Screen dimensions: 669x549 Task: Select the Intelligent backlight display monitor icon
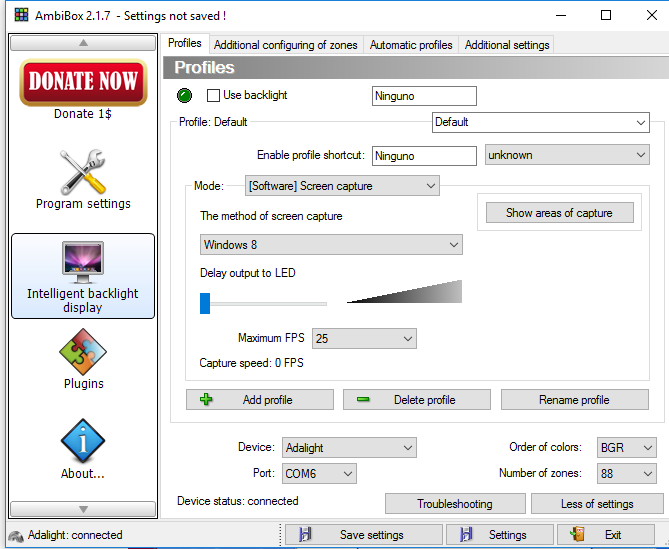83,263
